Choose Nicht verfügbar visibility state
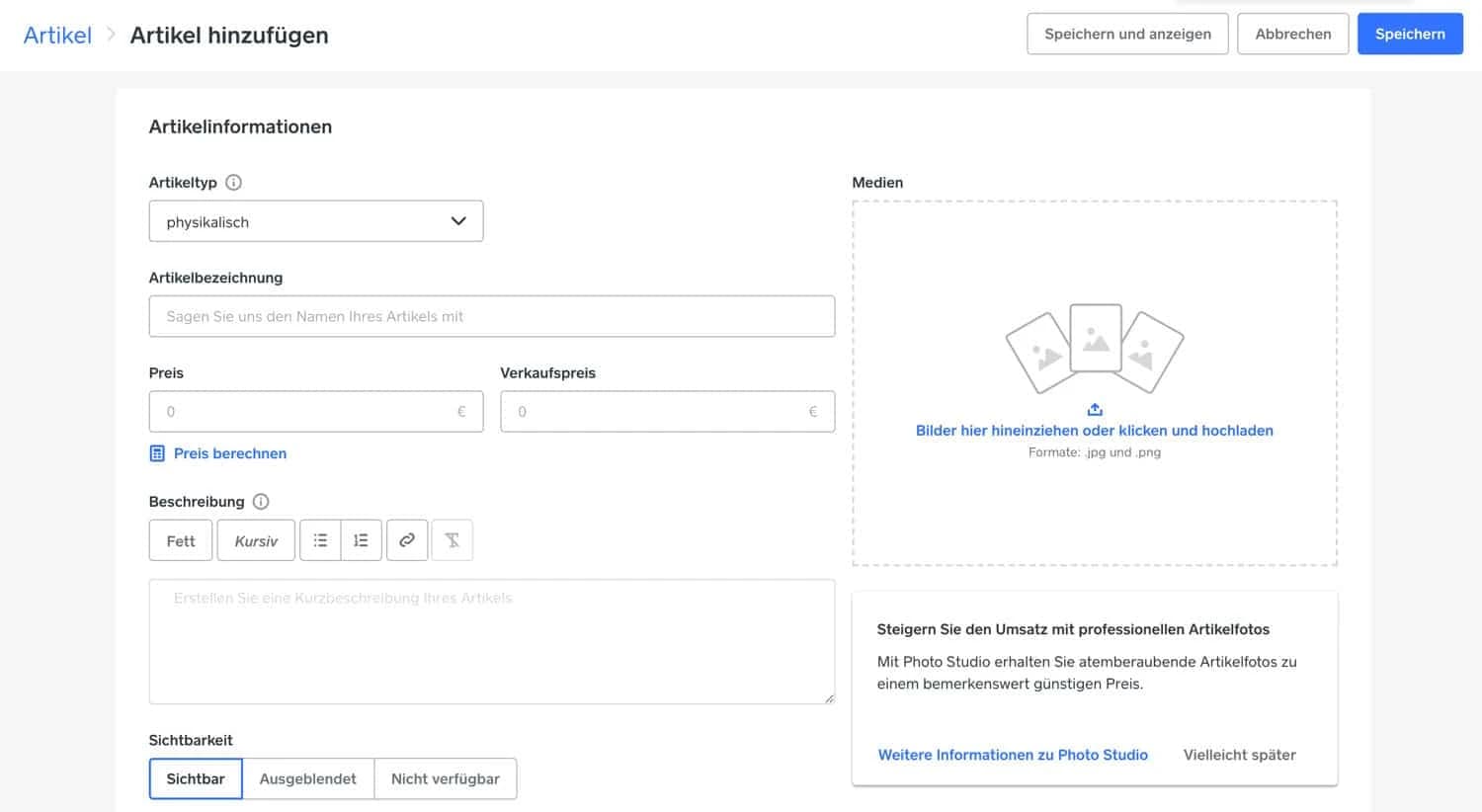Image resolution: width=1482 pixels, height=812 pixels. pyautogui.click(x=446, y=778)
